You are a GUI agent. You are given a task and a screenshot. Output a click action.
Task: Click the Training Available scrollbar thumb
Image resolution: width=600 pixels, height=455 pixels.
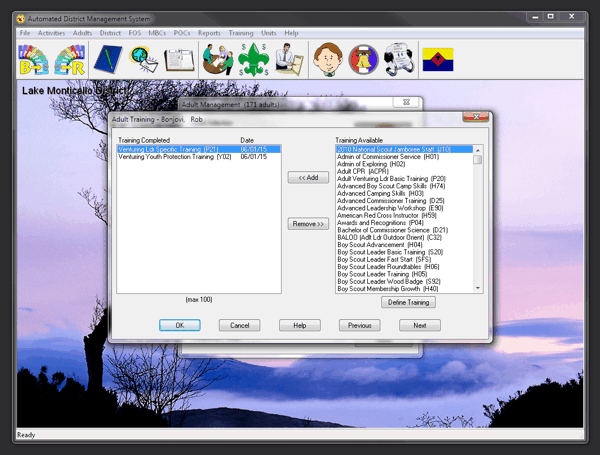point(478,160)
